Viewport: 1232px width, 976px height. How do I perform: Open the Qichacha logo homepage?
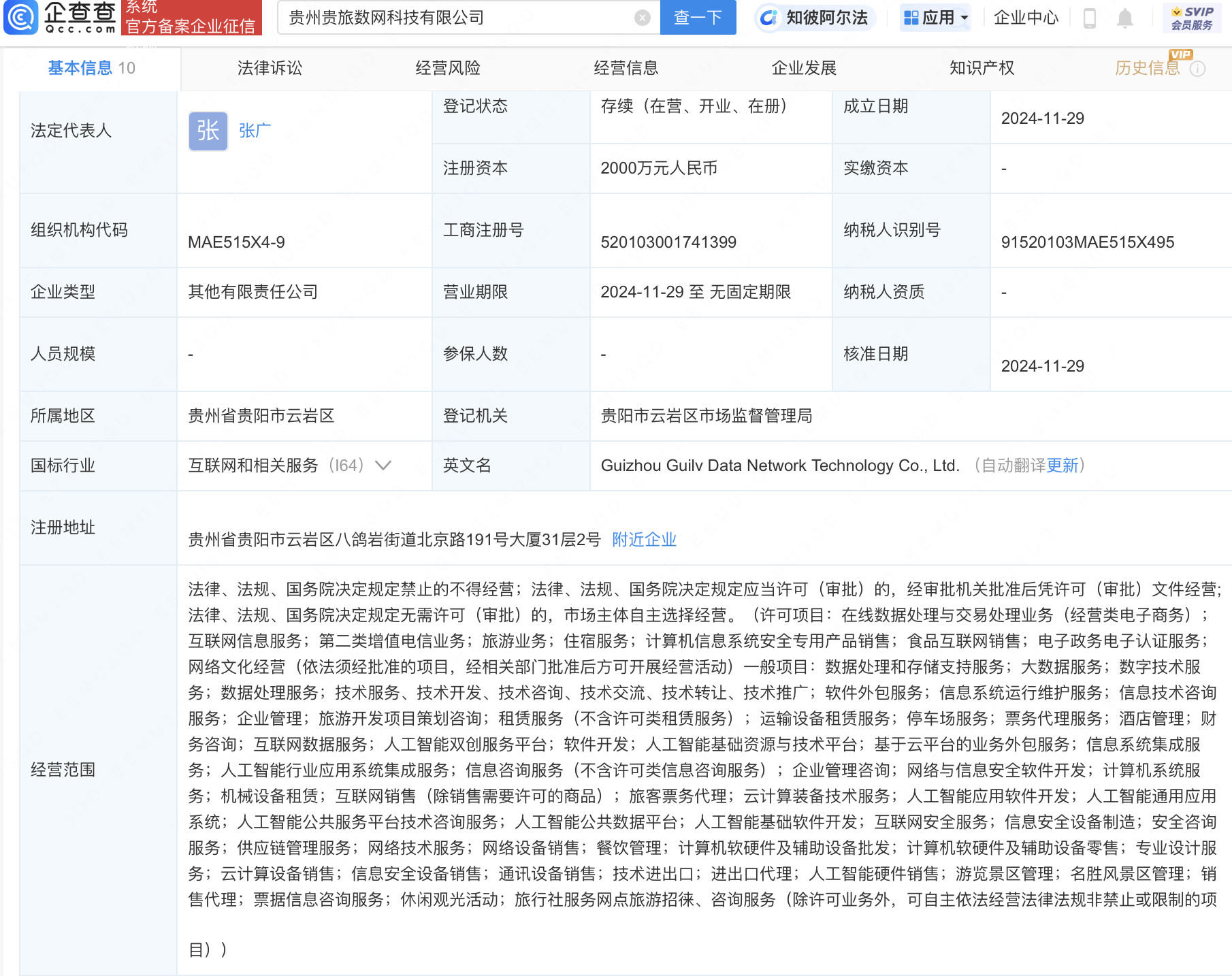[60, 18]
